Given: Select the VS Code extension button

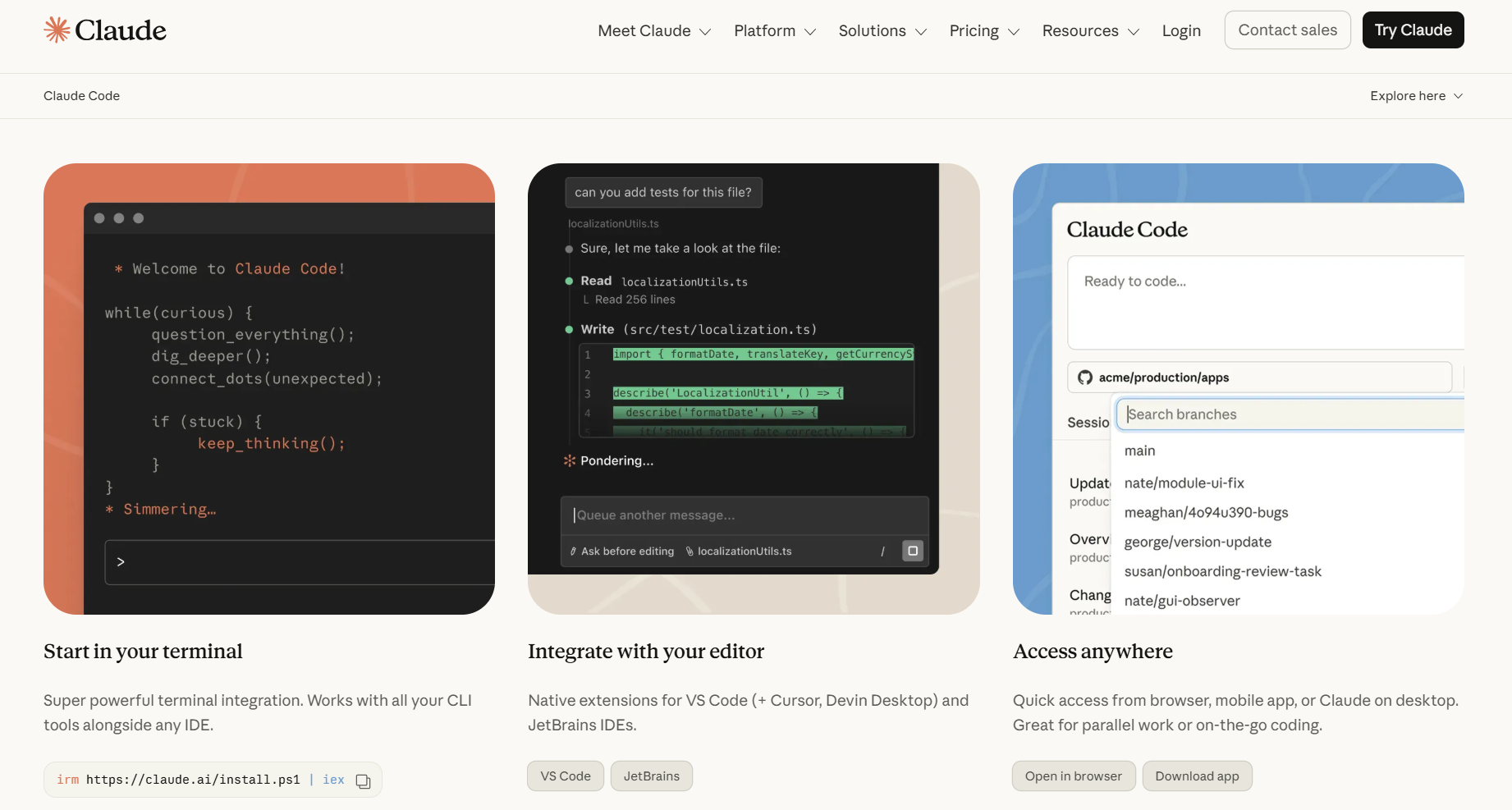Looking at the screenshot, I should pyautogui.click(x=566, y=776).
